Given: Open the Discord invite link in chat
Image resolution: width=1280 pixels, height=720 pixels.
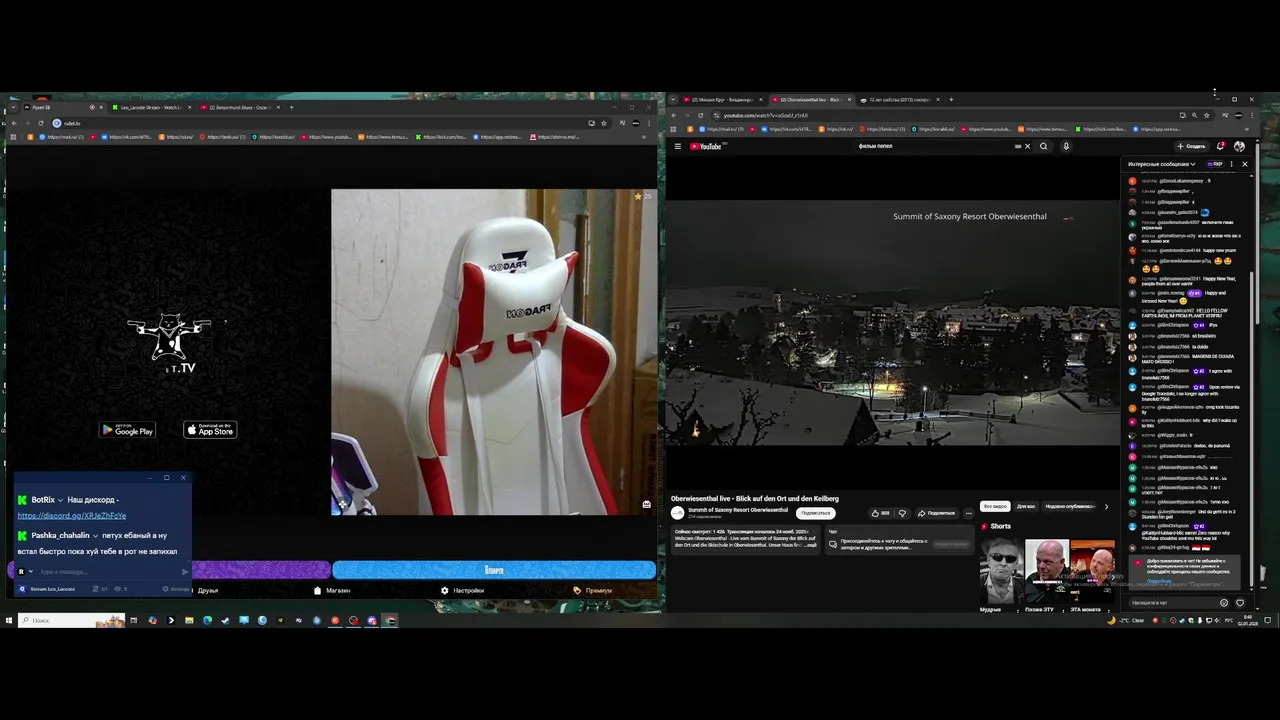Looking at the screenshot, I should pyautogui.click(x=71, y=516).
